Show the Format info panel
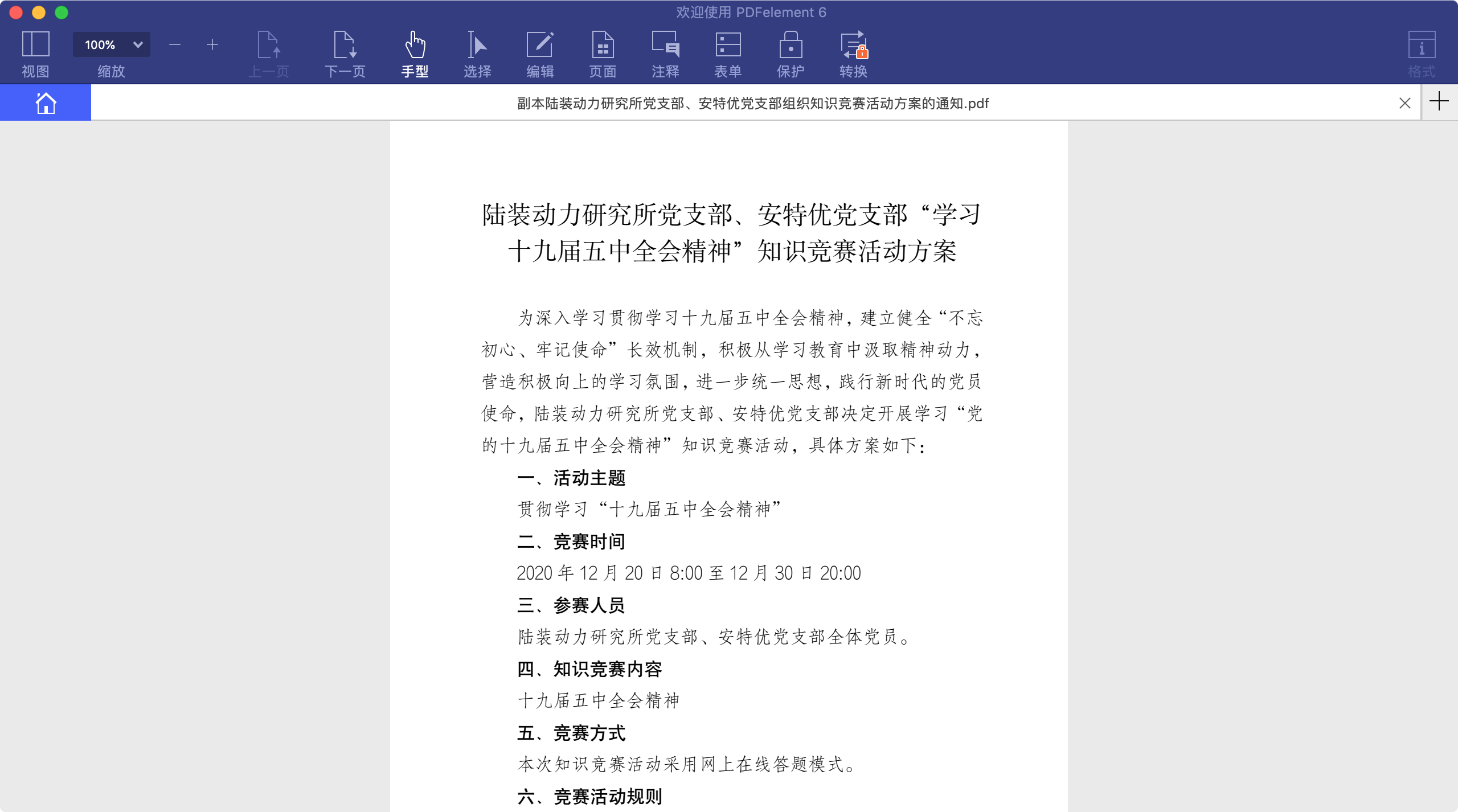The width and height of the screenshot is (1458, 812). [x=1422, y=54]
